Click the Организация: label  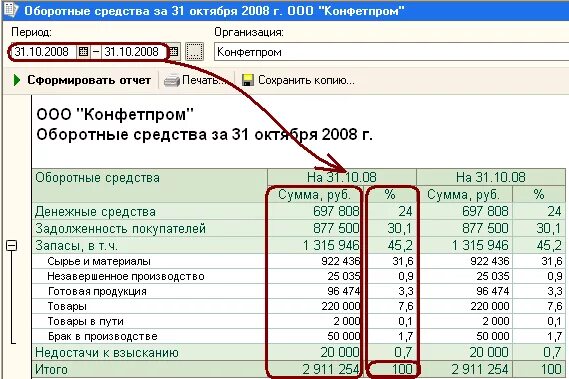pyautogui.click(x=249, y=32)
